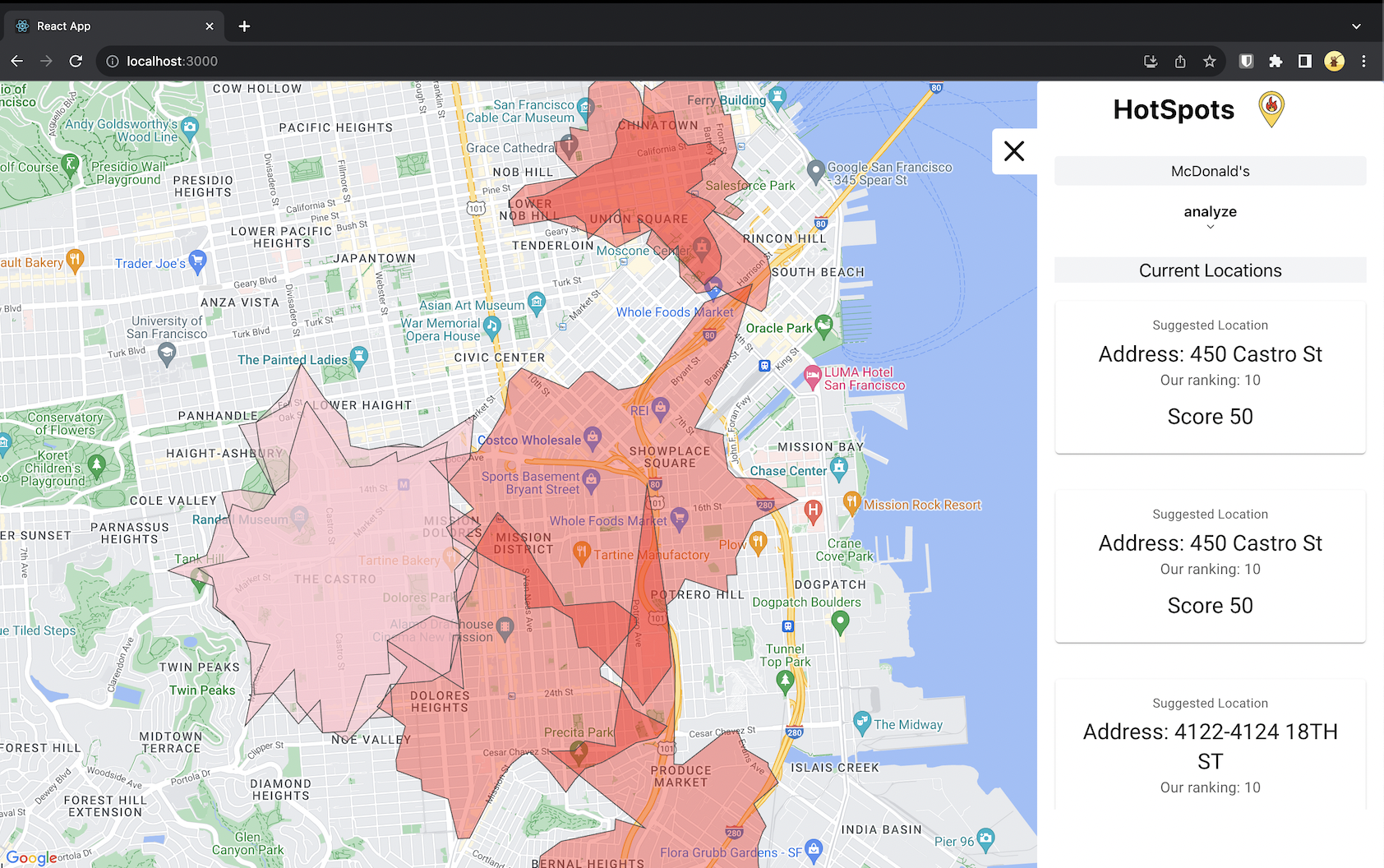1384x868 pixels.
Task: Open the install app icon in address bar
Action: 1151,61
